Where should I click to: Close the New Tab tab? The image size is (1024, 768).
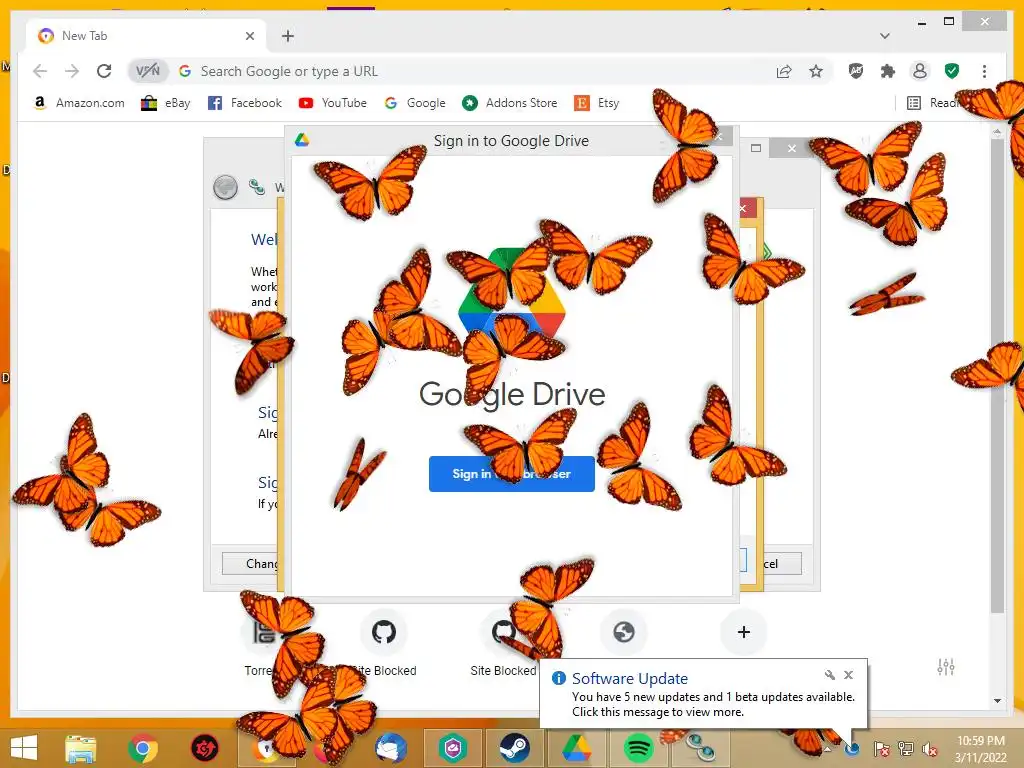coord(249,36)
